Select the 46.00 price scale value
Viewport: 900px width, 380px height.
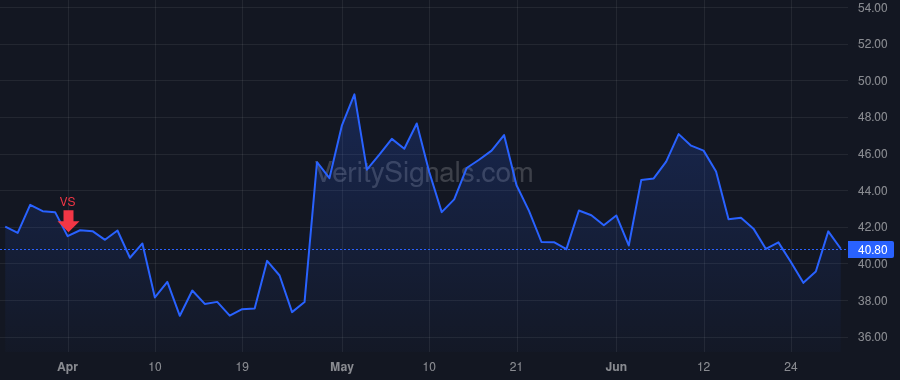(871, 154)
